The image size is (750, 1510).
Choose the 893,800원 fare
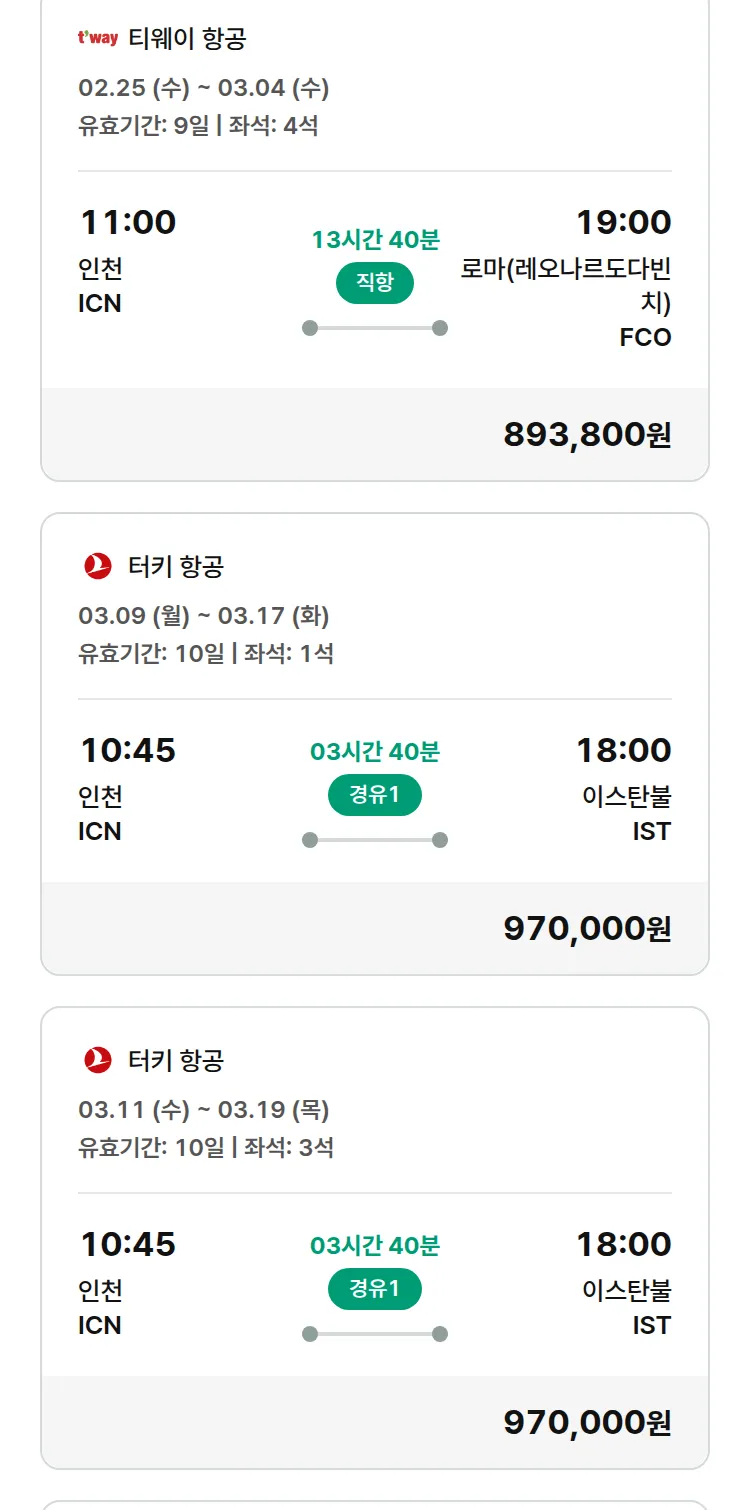[x=587, y=435]
